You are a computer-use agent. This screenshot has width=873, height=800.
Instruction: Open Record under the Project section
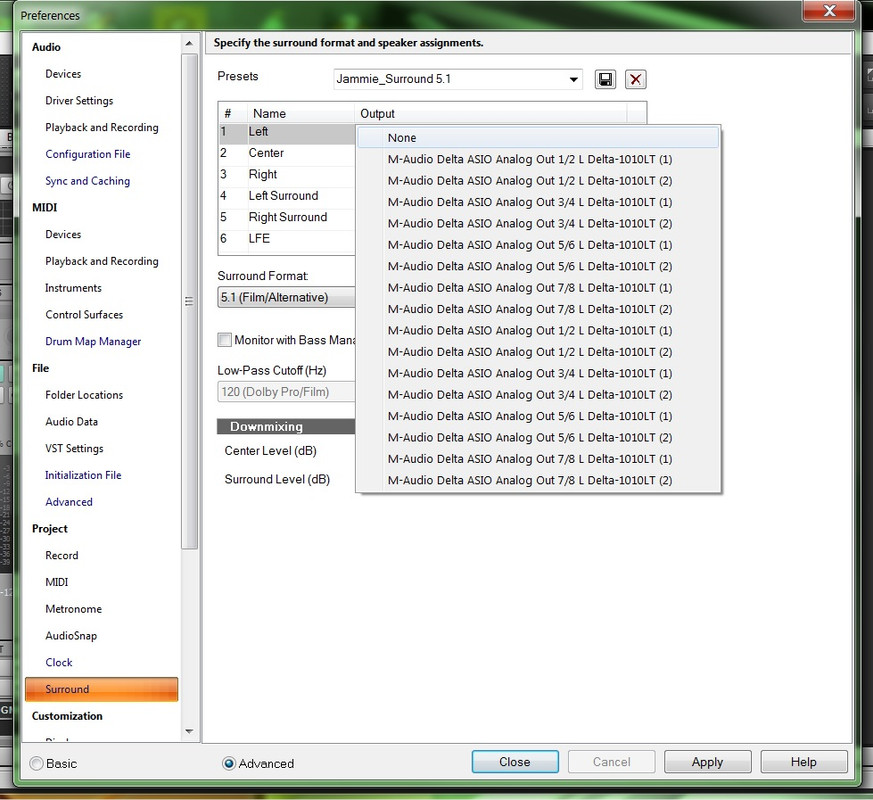[61, 555]
